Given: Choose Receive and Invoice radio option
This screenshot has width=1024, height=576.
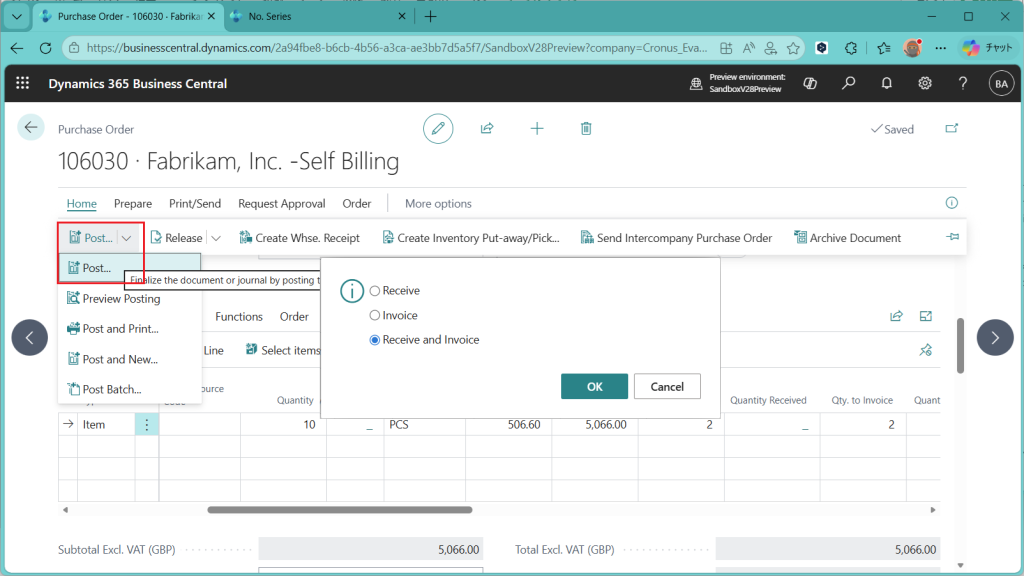Looking at the screenshot, I should pyautogui.click(x=375, y=340).
